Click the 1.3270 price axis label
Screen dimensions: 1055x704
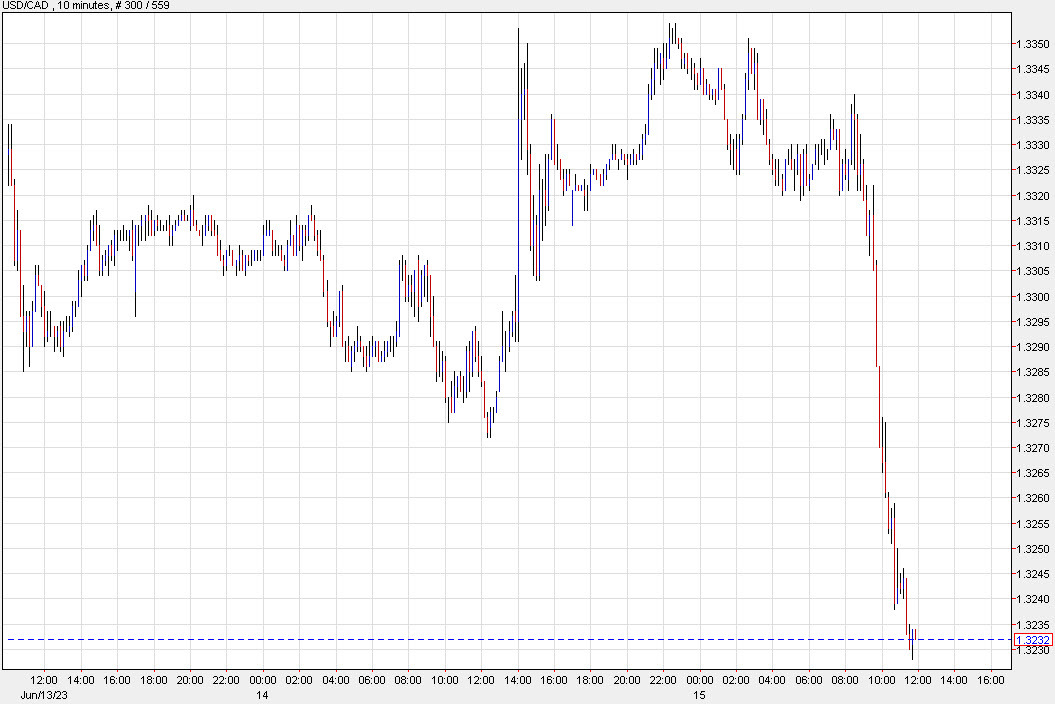pyautogui.click(x=1033, y=448)
